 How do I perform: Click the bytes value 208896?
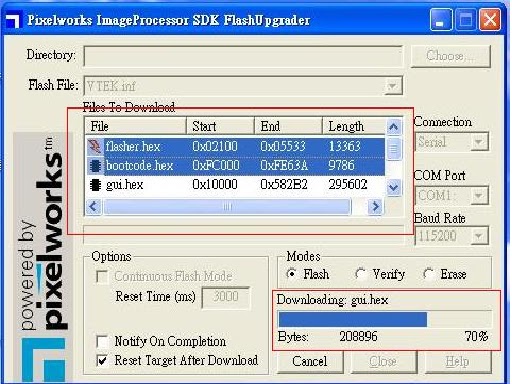coord(358,337)
